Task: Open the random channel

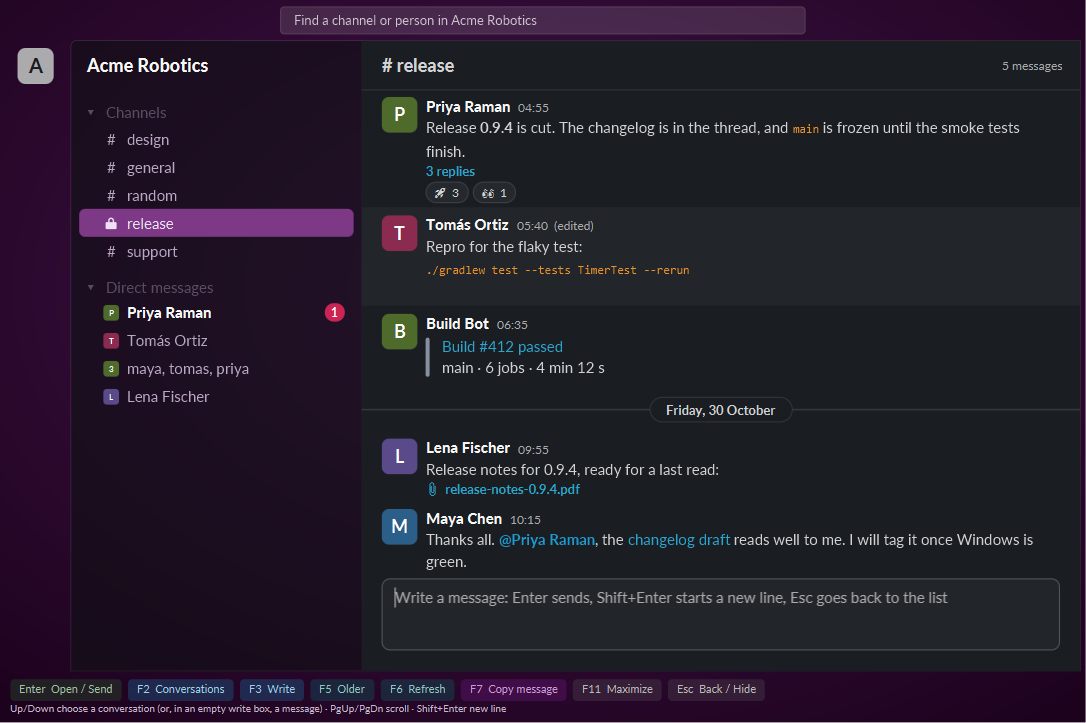Action: point(216,196)
